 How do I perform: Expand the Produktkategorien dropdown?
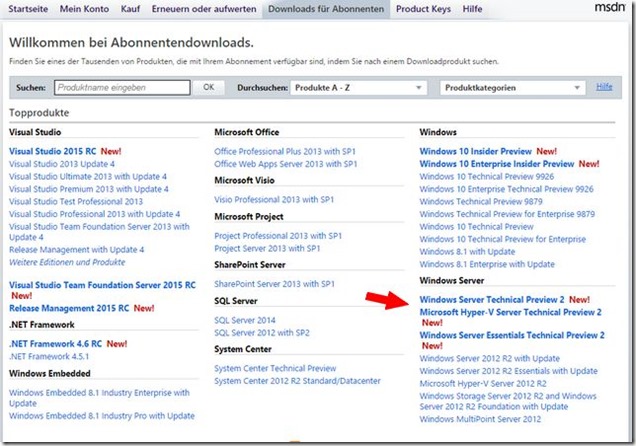click(513, 88)
